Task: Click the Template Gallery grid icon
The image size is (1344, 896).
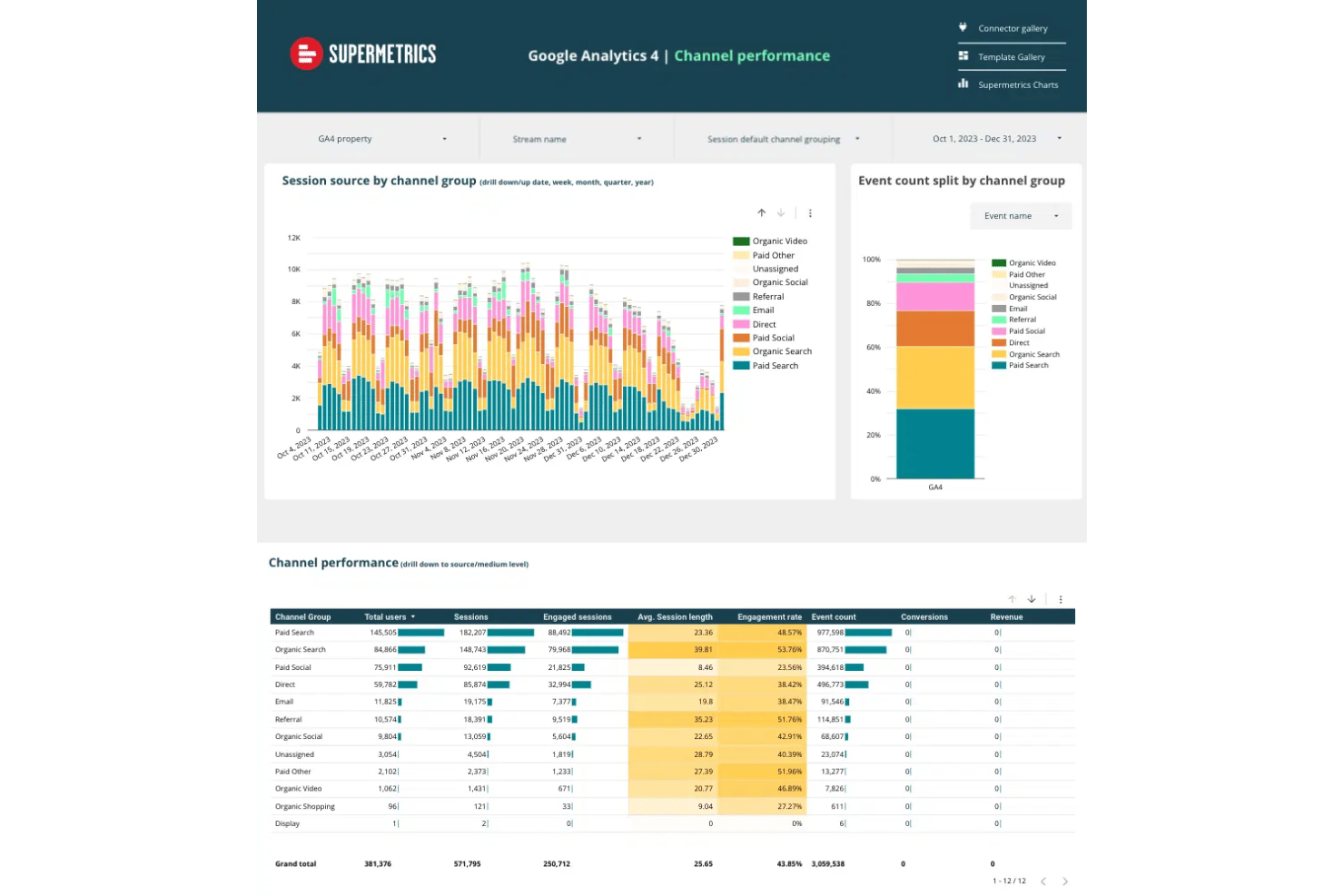Action: (963, 55)
